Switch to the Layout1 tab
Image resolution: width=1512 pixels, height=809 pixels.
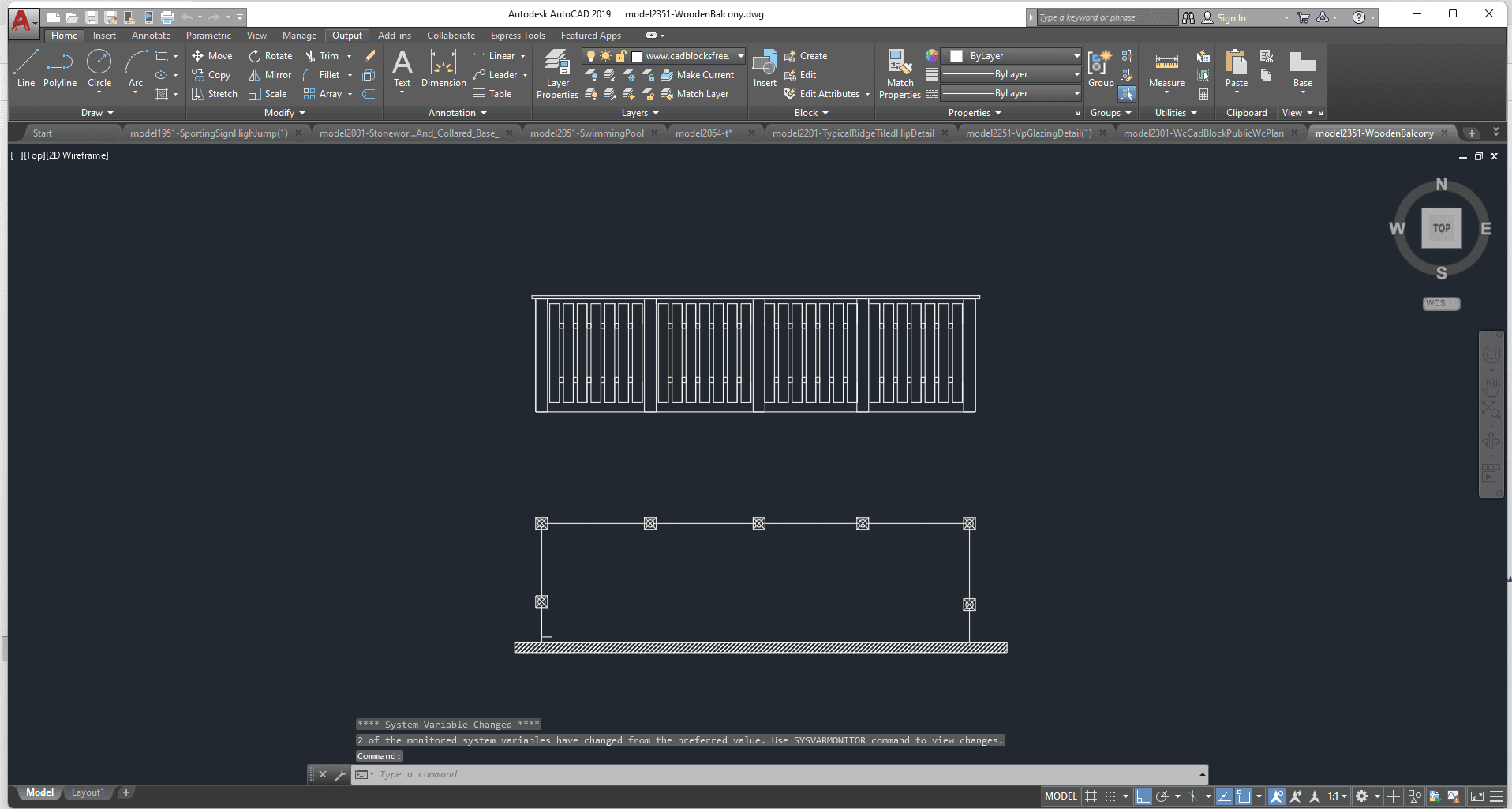88,792
